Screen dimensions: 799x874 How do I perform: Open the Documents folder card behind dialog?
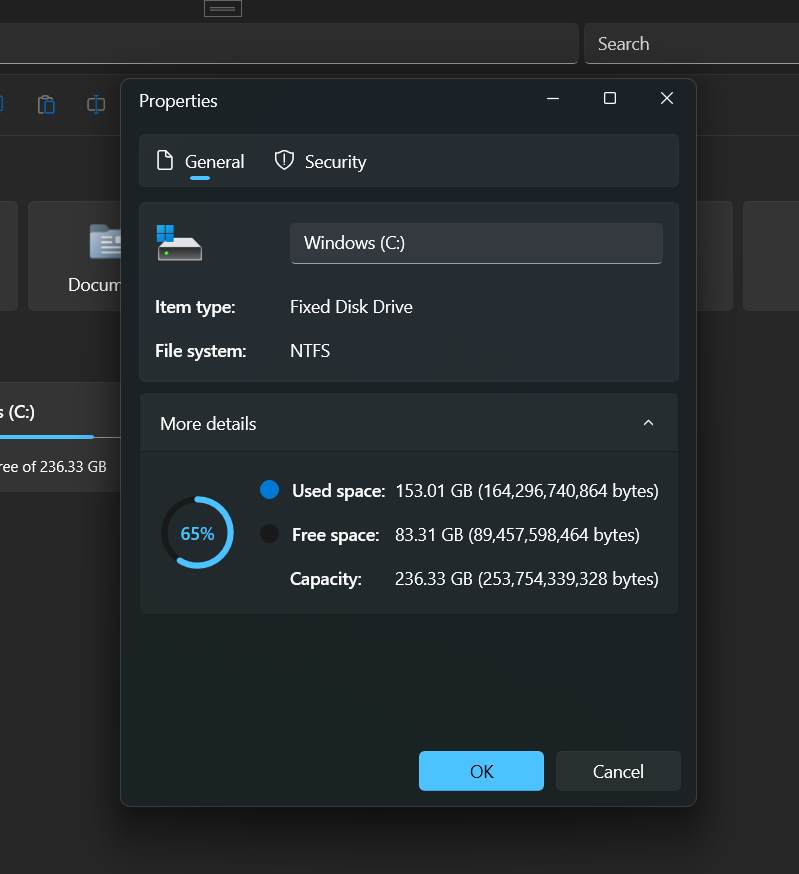click(74, 256)
